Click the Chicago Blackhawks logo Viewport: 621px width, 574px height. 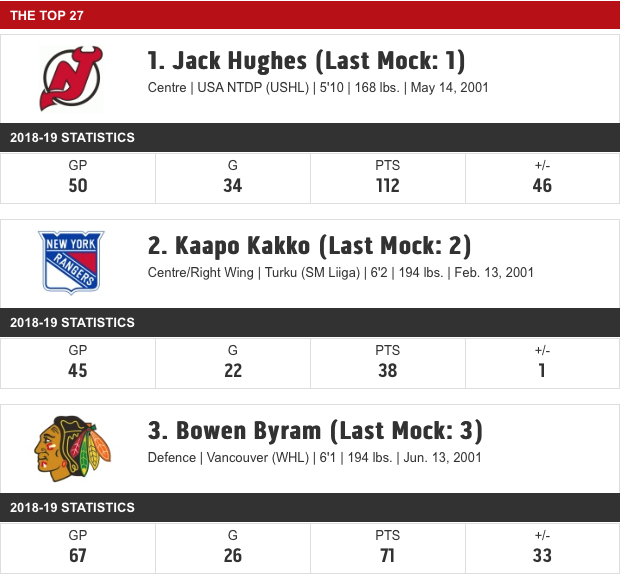[72, 448]
